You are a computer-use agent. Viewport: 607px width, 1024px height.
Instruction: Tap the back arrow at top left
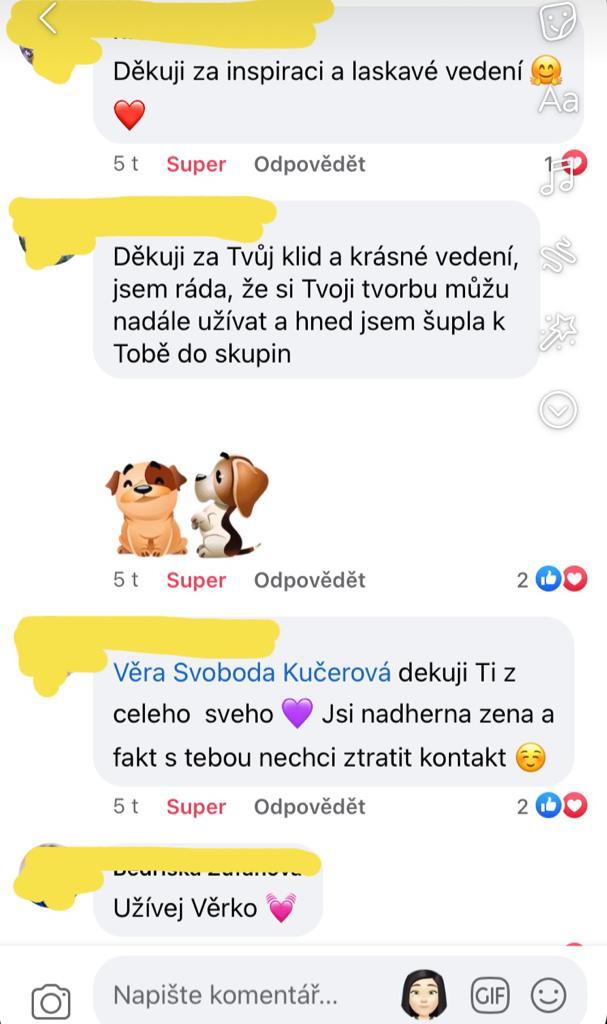coord(47,19)
